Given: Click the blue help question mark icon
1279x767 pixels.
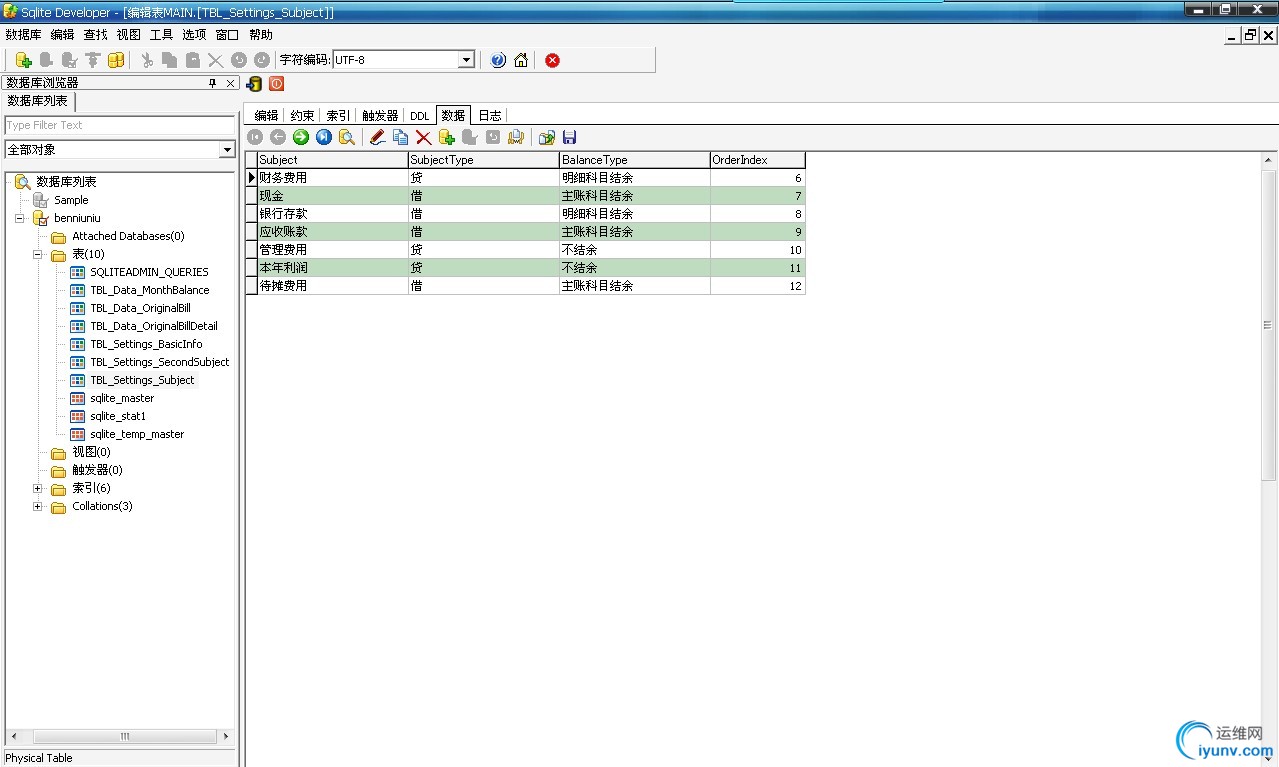Looking at the screenshot, I should (498, 60).
